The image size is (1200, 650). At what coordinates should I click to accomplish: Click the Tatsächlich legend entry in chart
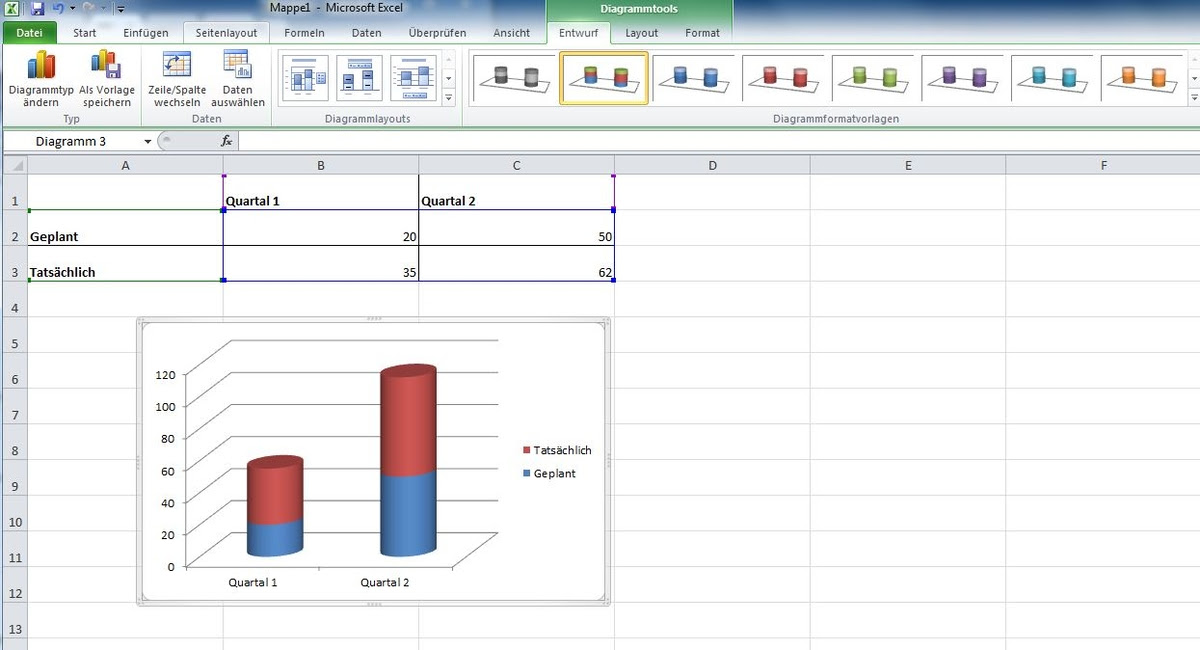(x=556, y=450)
